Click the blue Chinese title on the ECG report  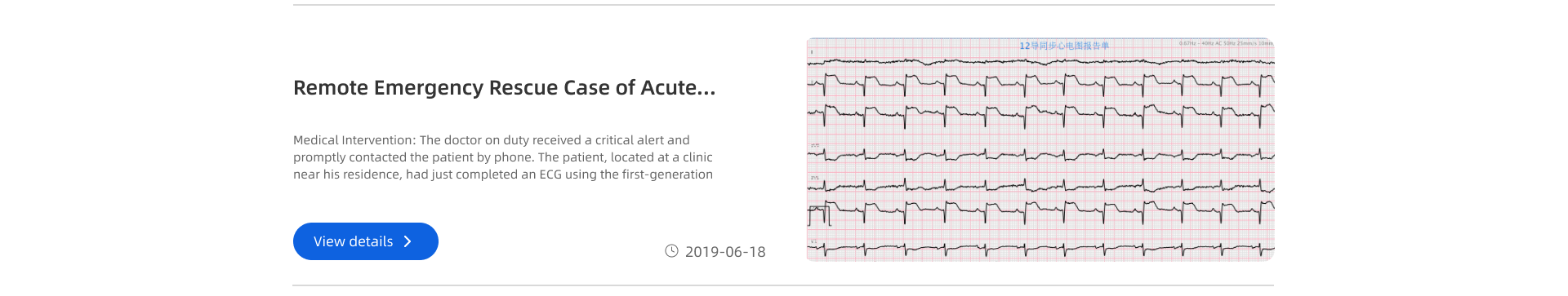click(1064, 46)
